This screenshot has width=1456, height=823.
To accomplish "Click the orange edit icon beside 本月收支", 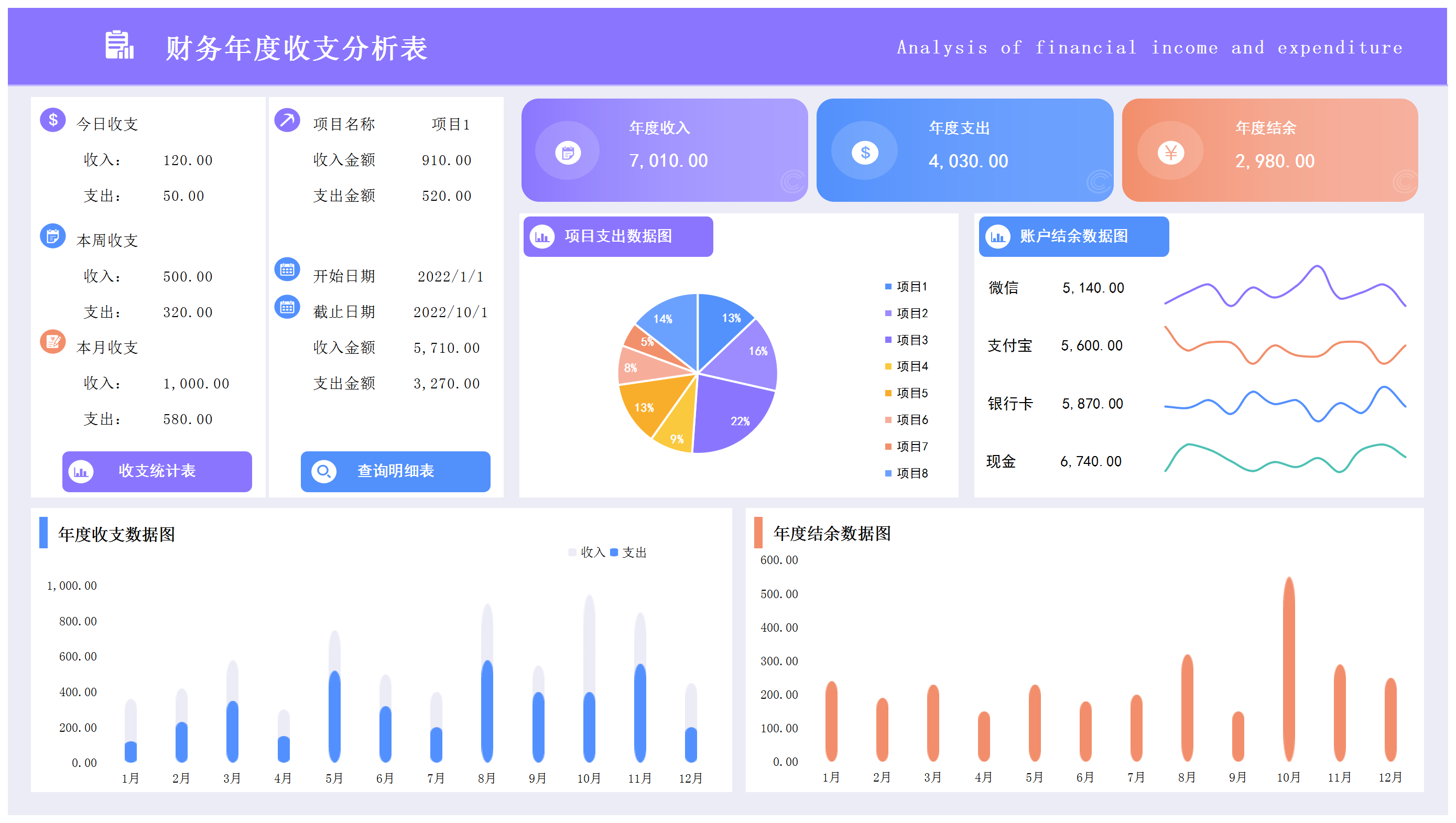I will pos(52,342).
